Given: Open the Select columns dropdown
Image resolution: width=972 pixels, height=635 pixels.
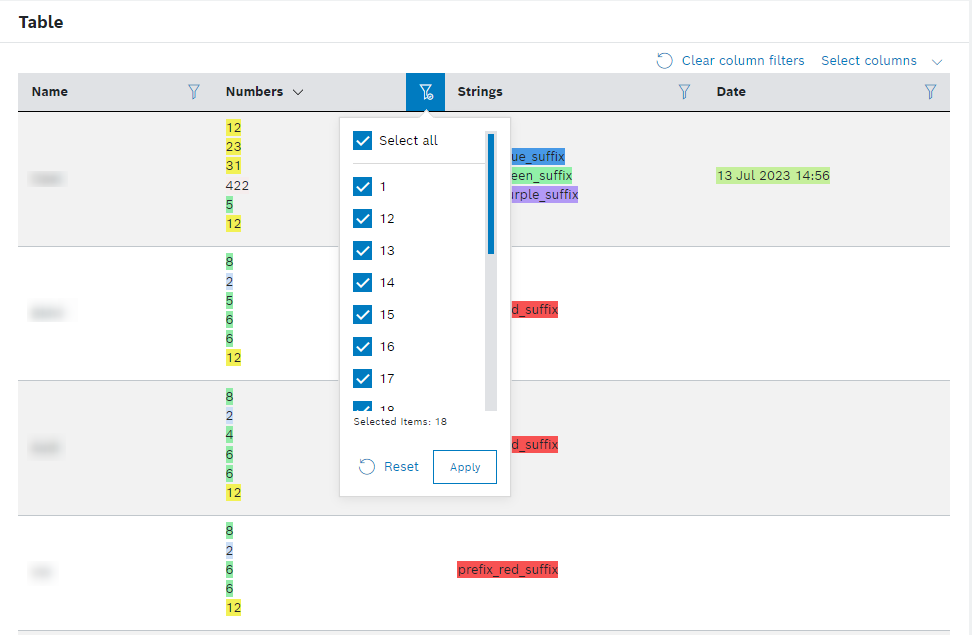Looking at the screenshot, I should pyautogui.click(x=869, y=61).
